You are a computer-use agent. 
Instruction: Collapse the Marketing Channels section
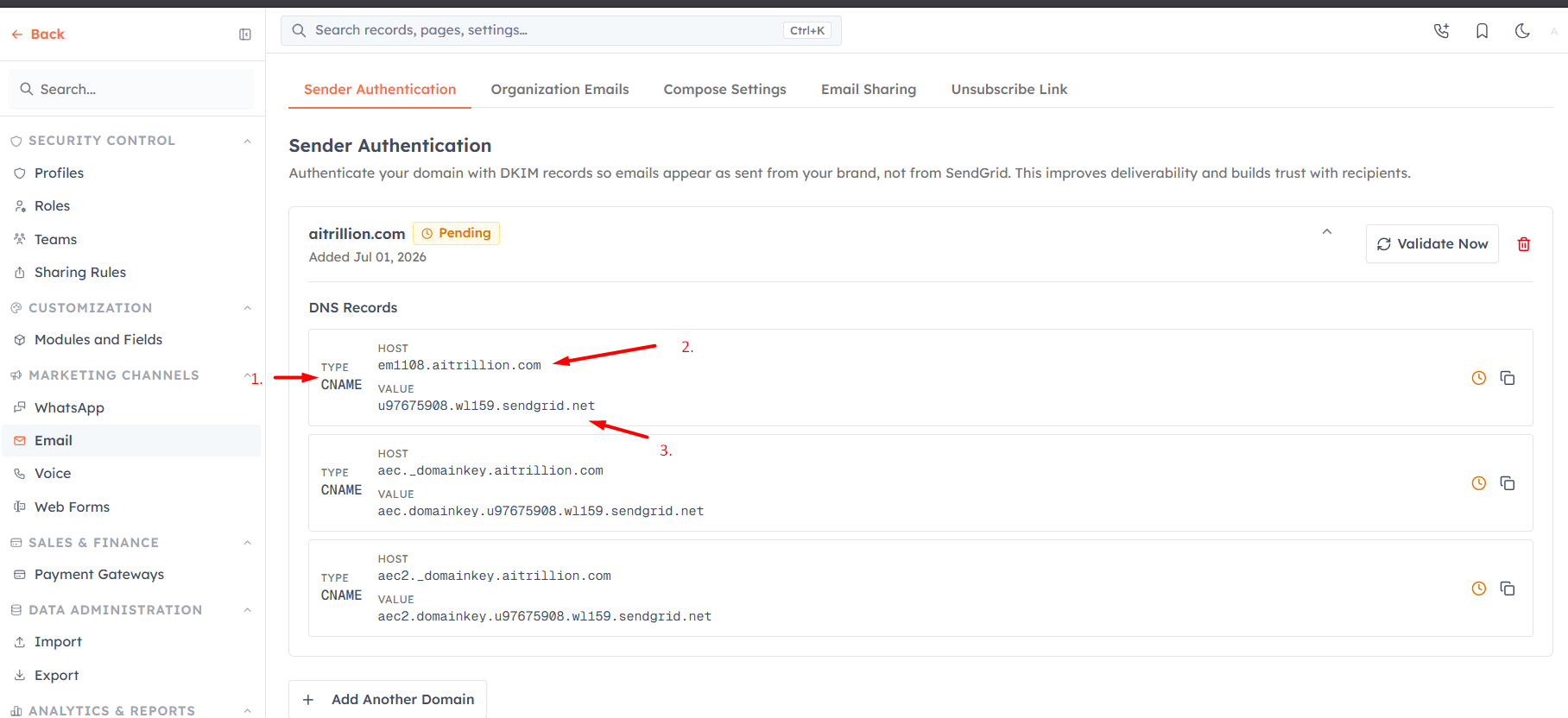pos(248,375)
